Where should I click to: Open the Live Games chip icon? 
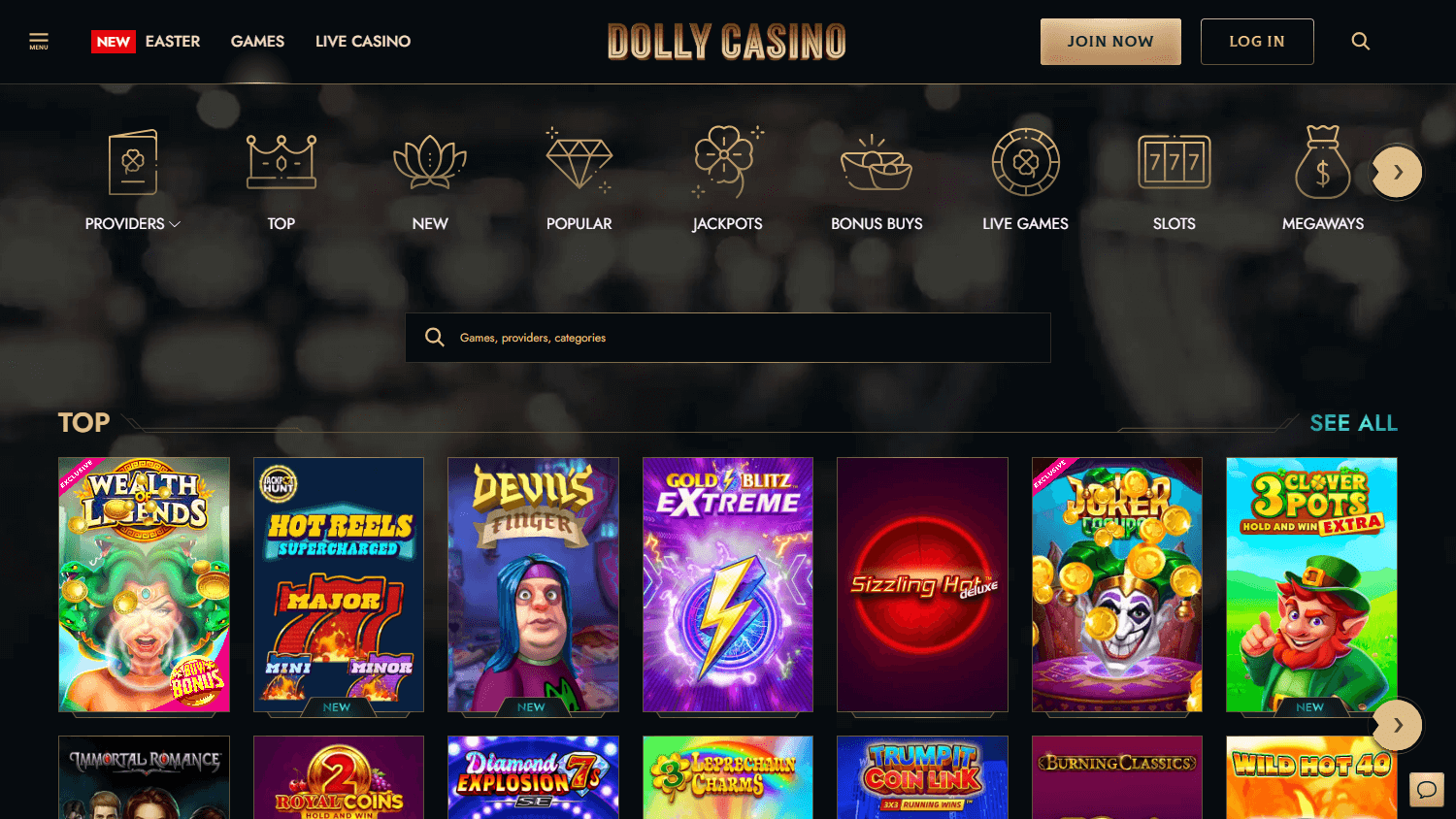point(1025,161)
